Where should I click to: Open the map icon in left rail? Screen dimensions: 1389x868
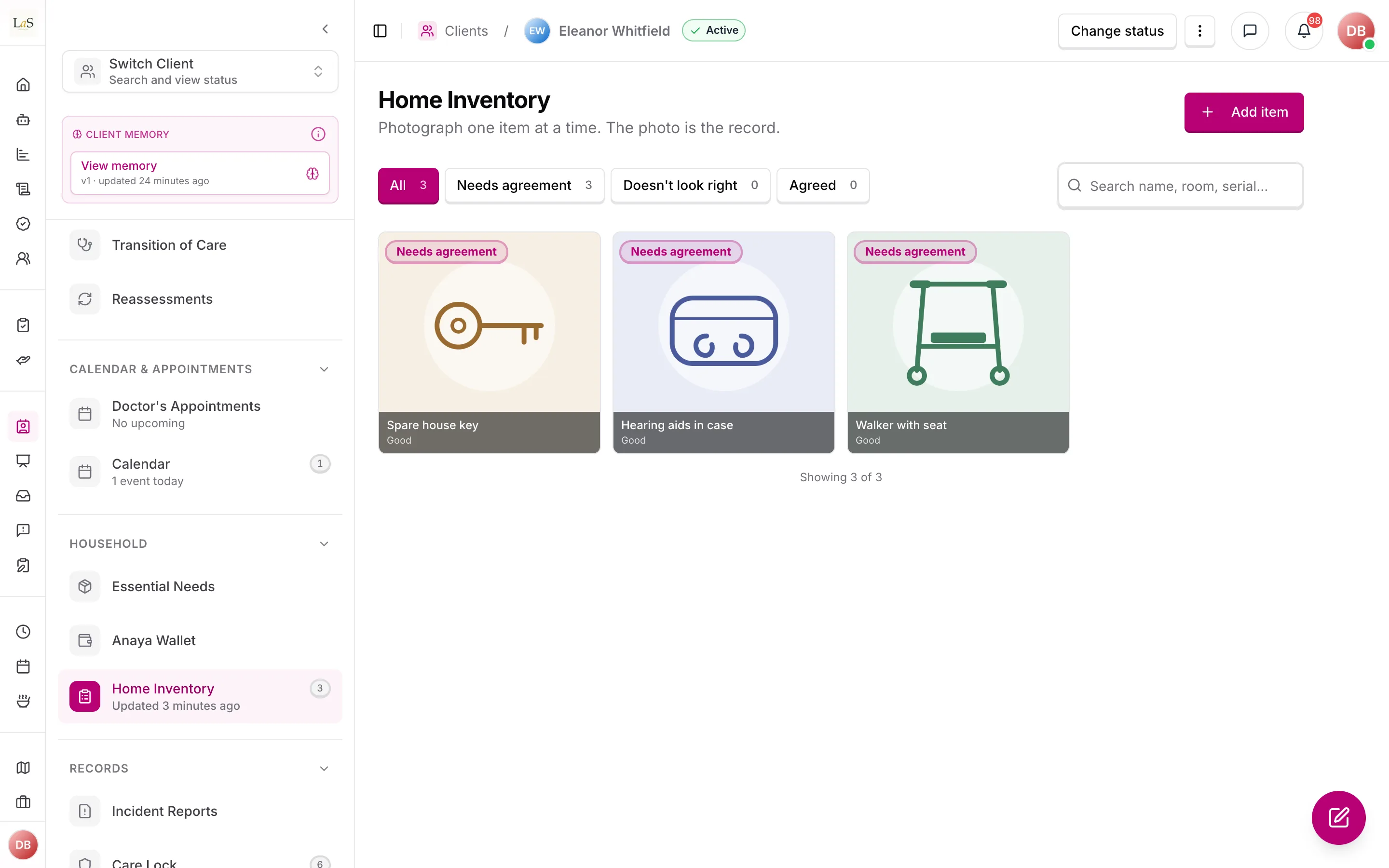click(23, 768)
